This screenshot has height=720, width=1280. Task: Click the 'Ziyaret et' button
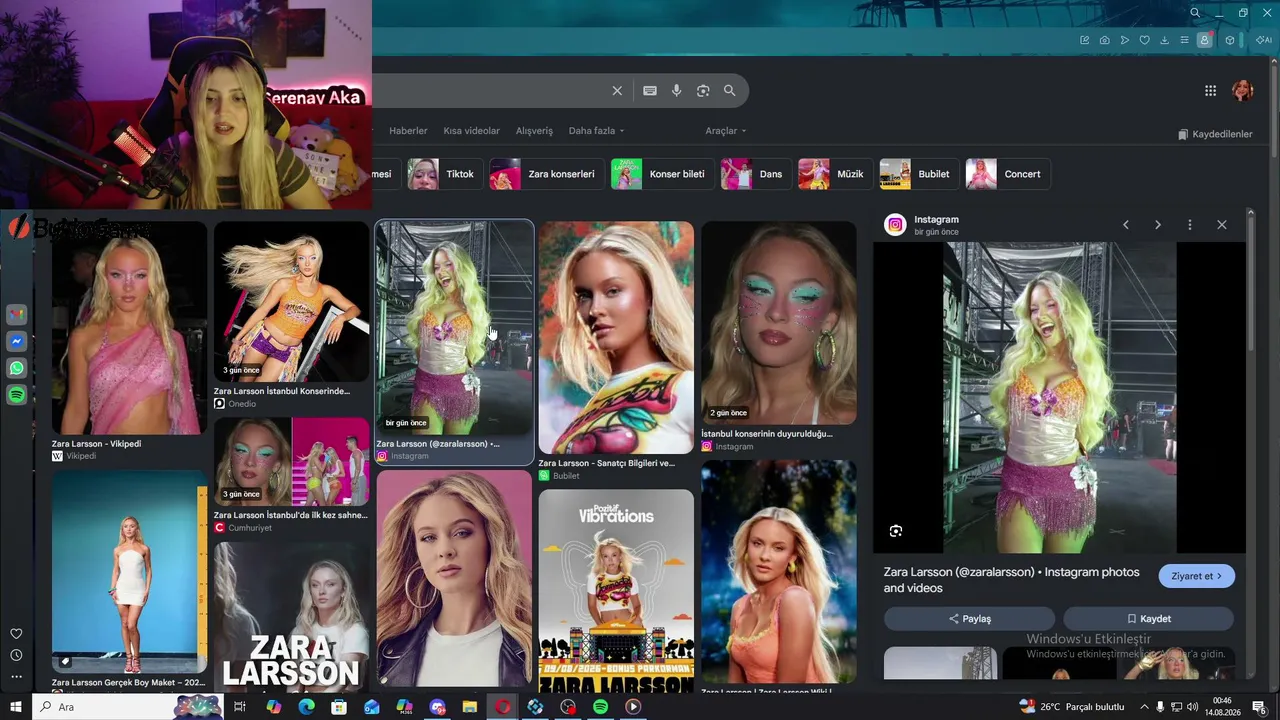[1197, 576]
